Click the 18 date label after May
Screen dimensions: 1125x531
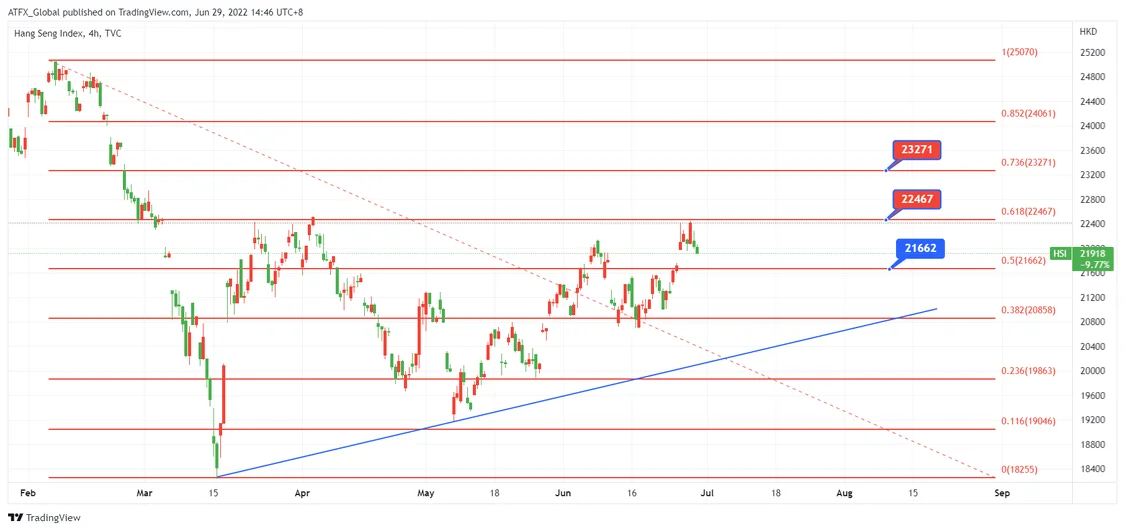coord(494,494)
